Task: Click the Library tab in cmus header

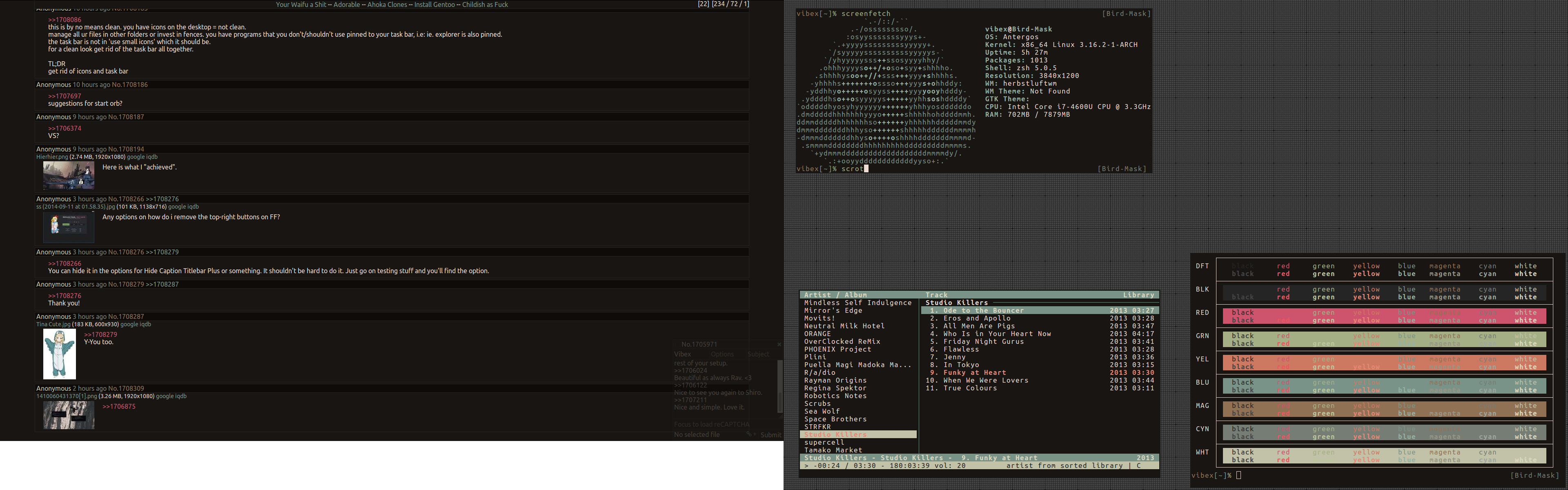Action: [x=1138, y=295]
